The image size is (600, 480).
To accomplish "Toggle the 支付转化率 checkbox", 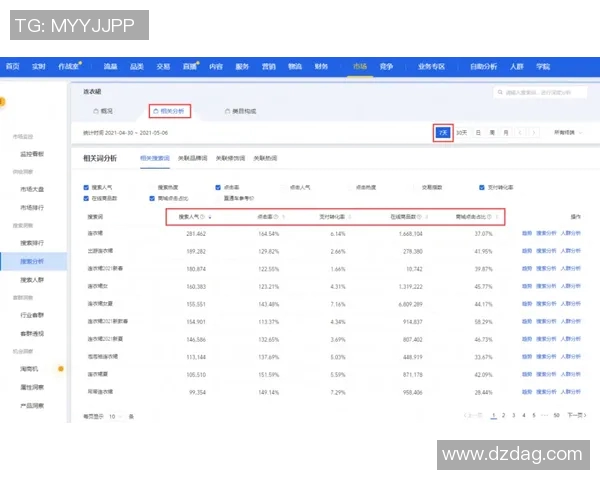I will coord(480,187).
